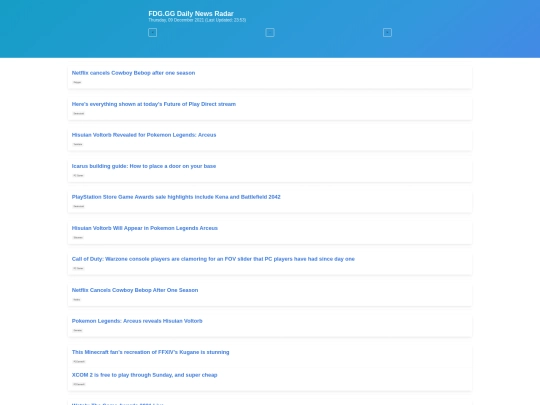Screen dimensions: 540x405
Task: Click source tag under the Minecraft Kugane headline
Action: point(79,361)
